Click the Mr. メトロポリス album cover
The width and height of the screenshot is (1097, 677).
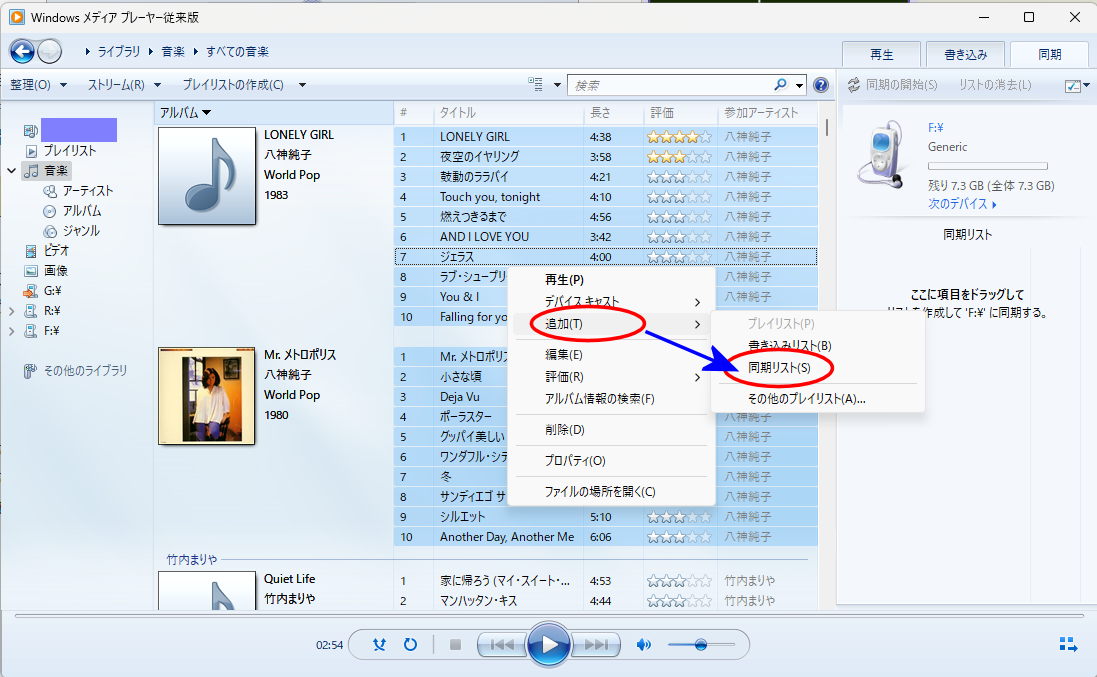point(206,396)
